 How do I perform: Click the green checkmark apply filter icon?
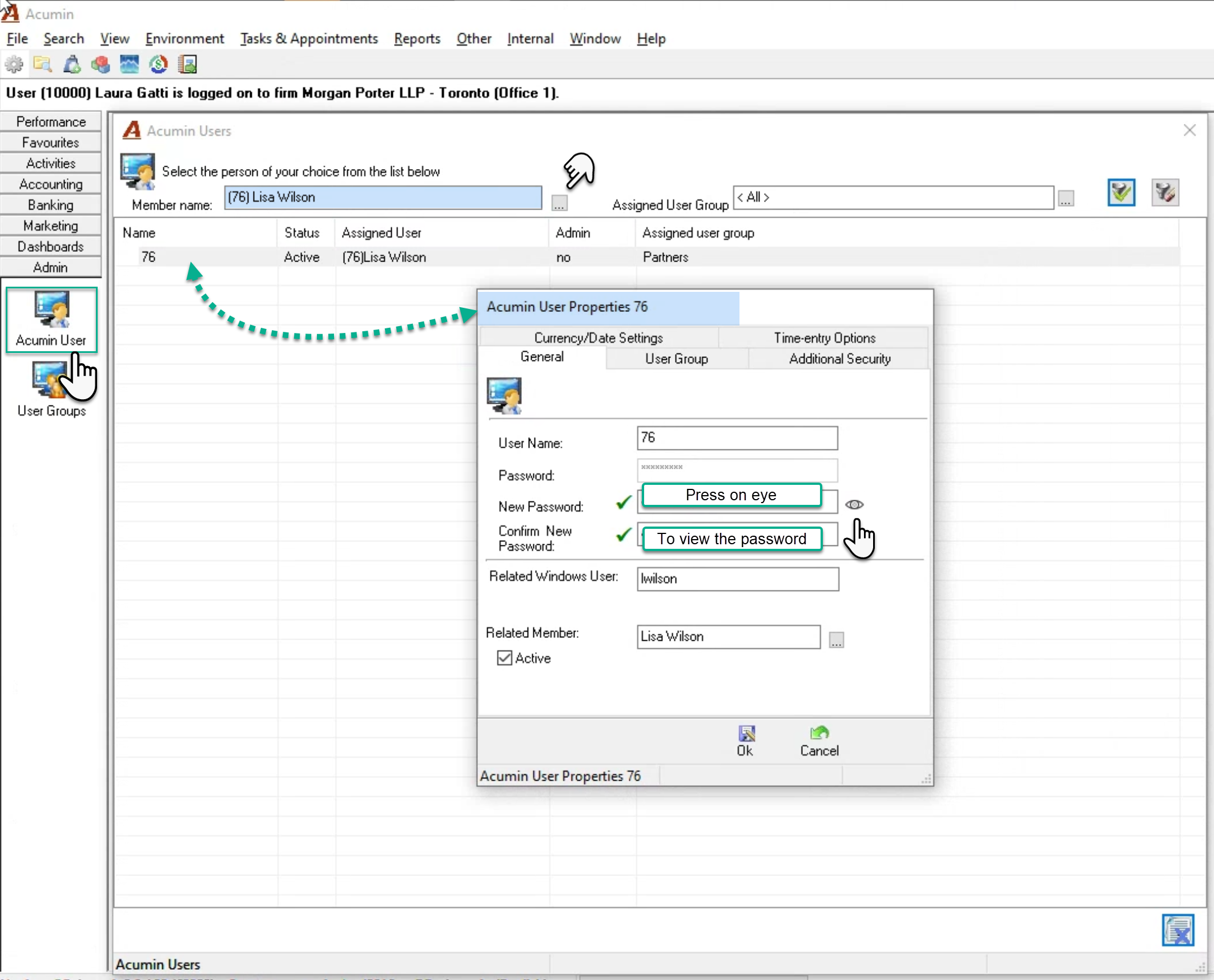1121,192
